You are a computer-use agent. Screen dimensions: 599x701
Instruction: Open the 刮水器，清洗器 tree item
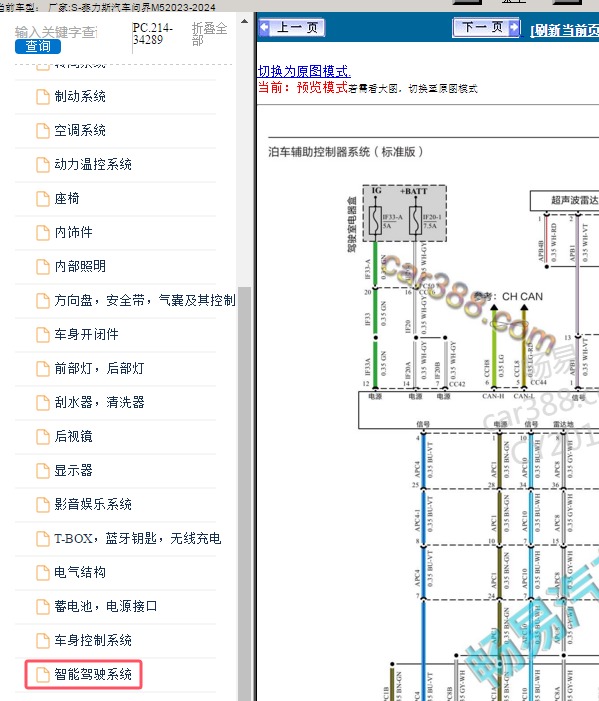(99, 402)
